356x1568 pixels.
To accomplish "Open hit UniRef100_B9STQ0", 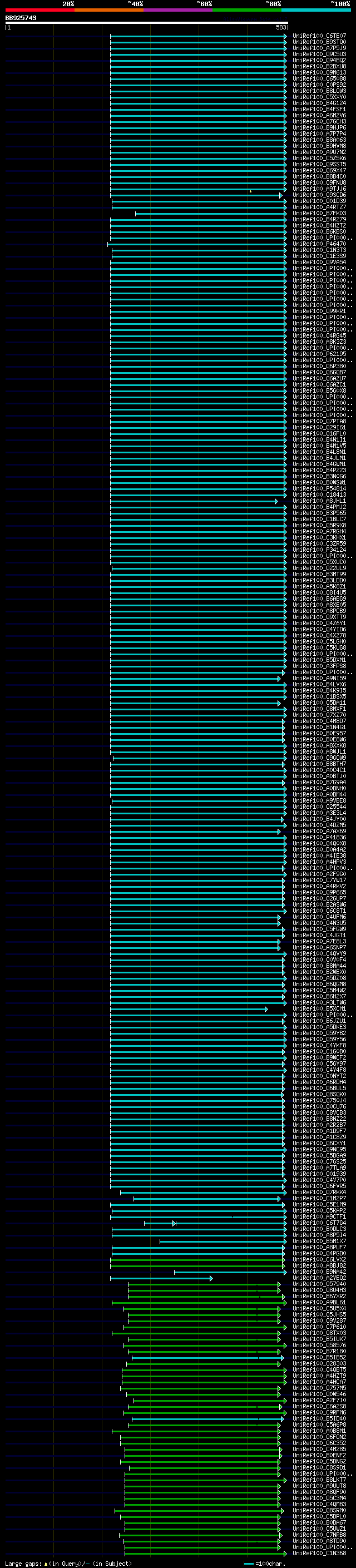I will click(319, 42).
